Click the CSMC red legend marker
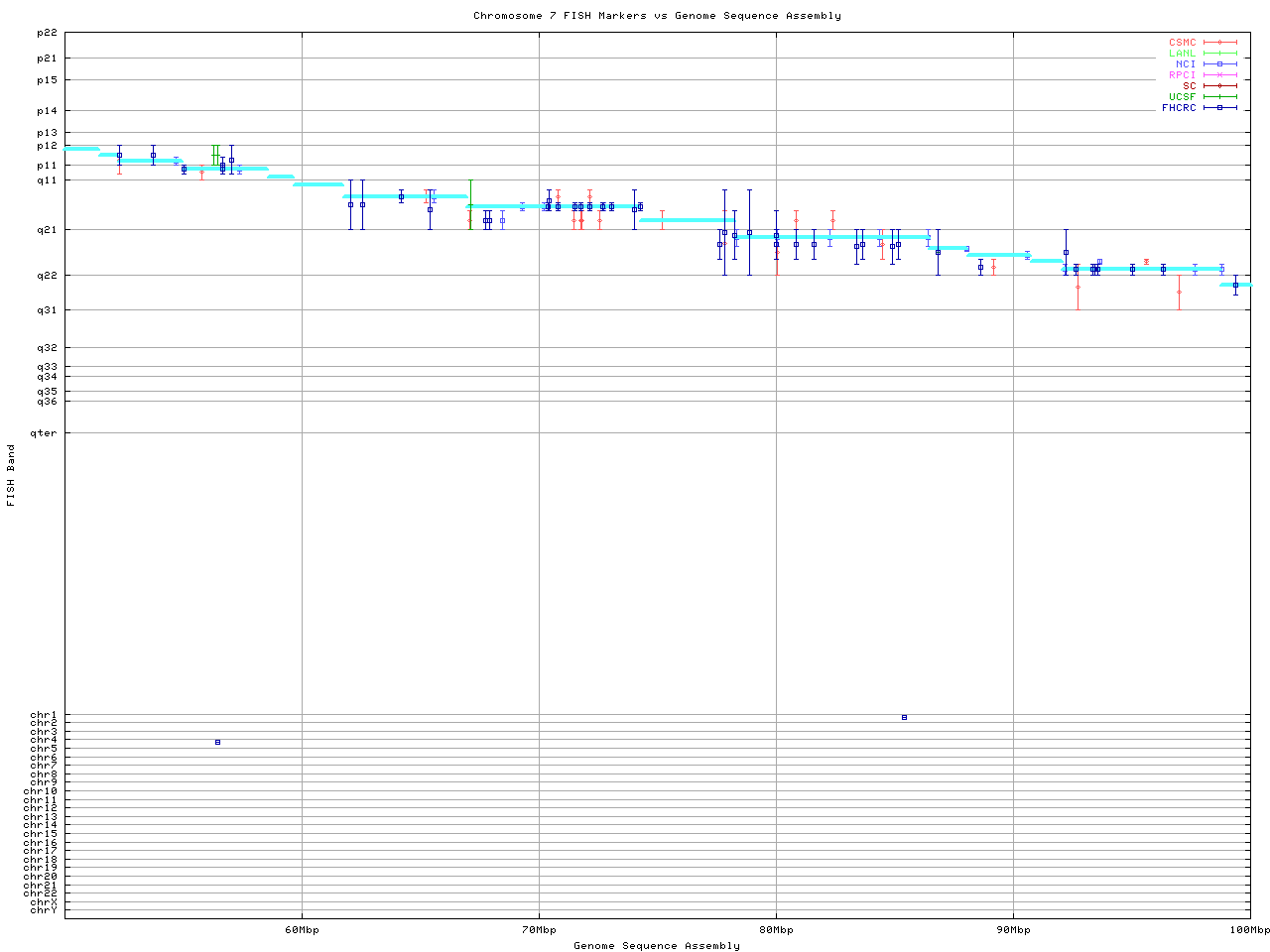Image resolution: width=1270 pixels, height=952 pixels. (x=1219, y=43)
